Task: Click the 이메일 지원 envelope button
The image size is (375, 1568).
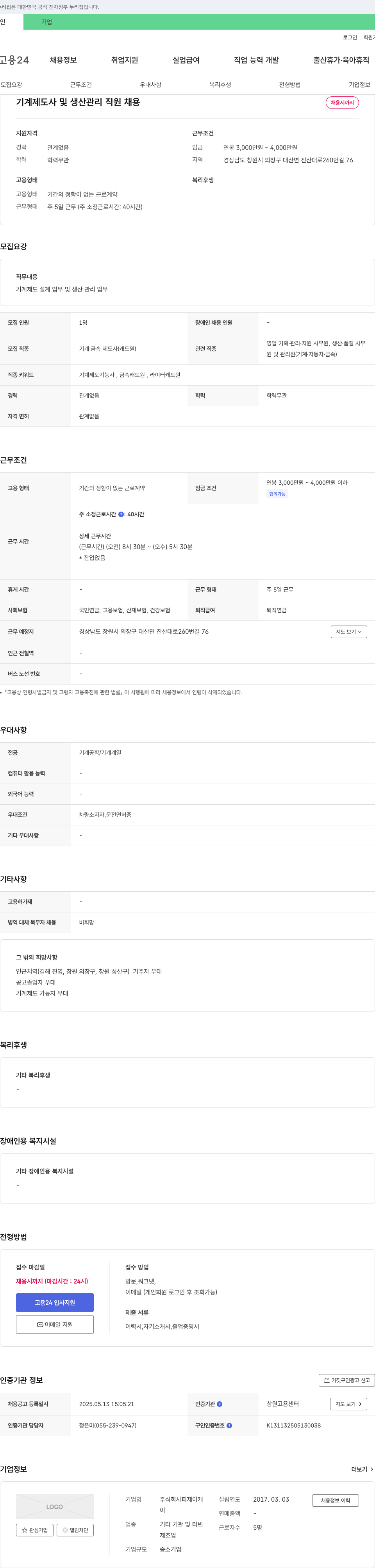Action: 55,1324
